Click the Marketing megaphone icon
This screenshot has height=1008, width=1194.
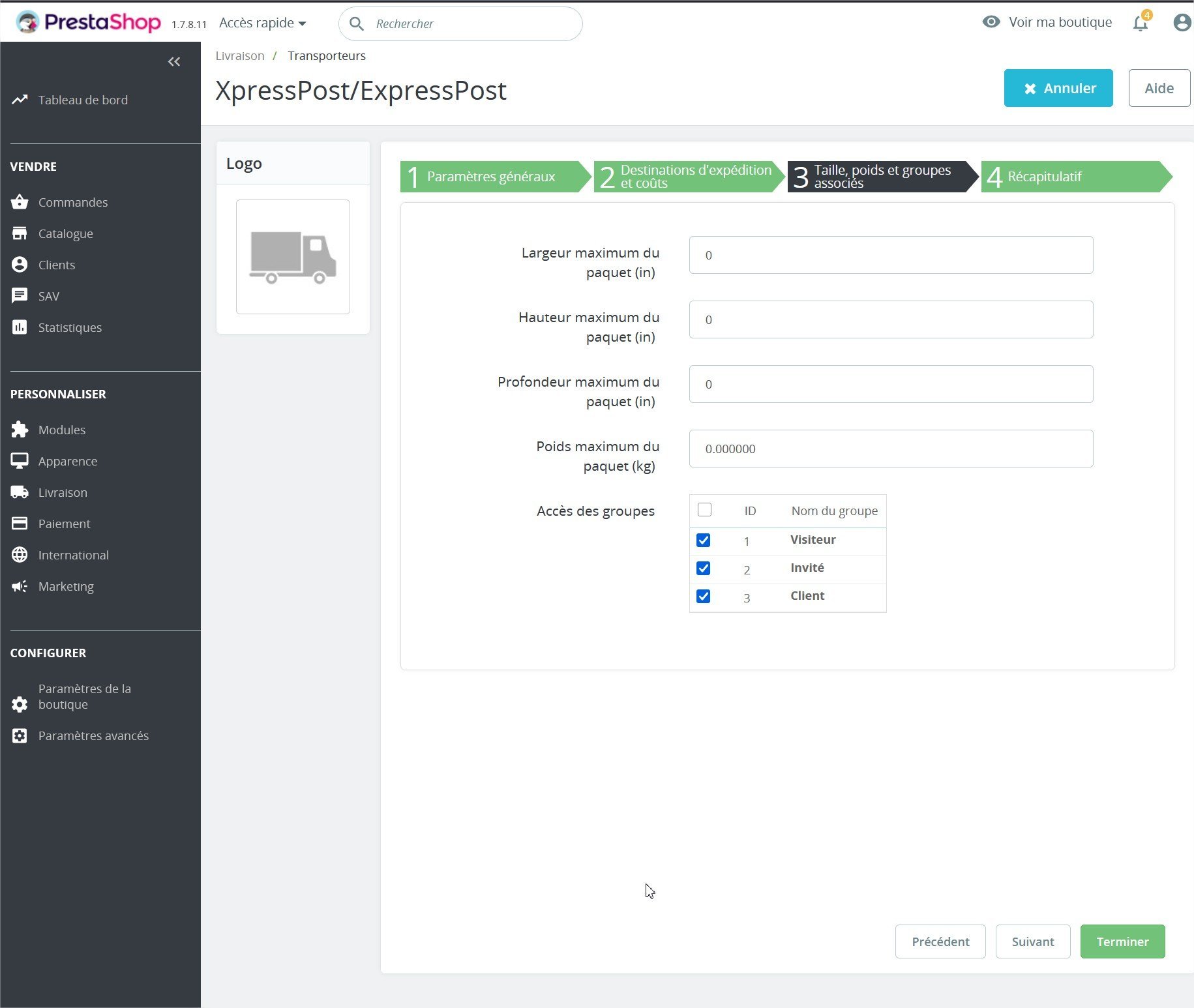point(20,586)
